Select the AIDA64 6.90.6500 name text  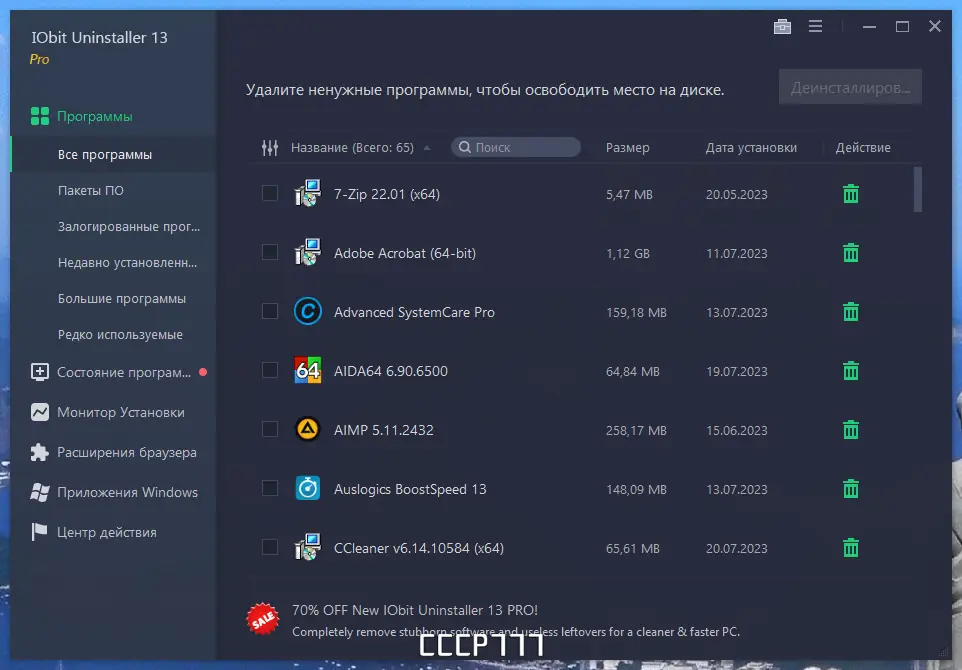(390, 371)
